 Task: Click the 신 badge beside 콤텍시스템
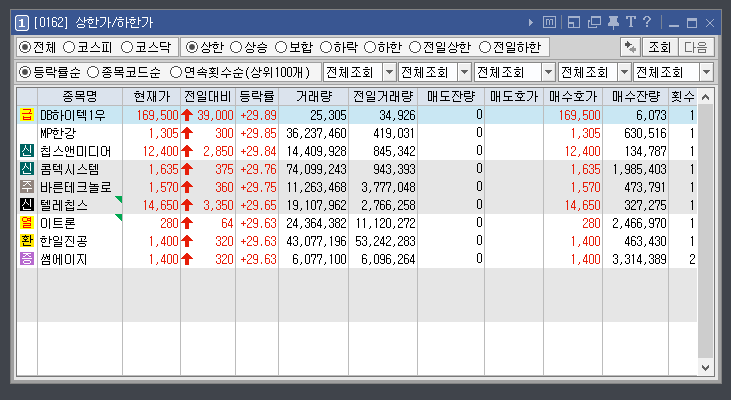[x=27, y=169]
